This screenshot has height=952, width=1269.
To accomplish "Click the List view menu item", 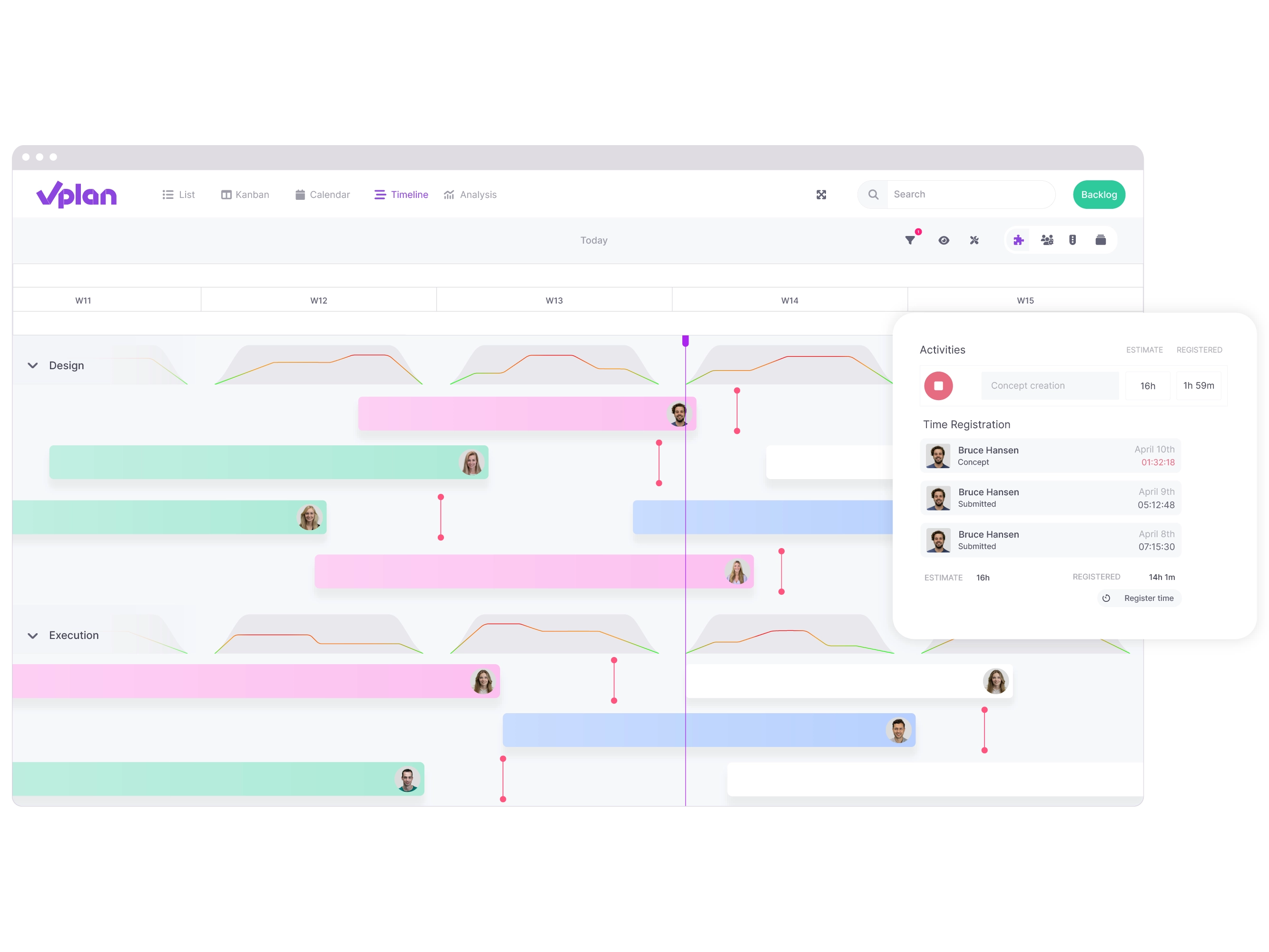I will click(181, 194).
